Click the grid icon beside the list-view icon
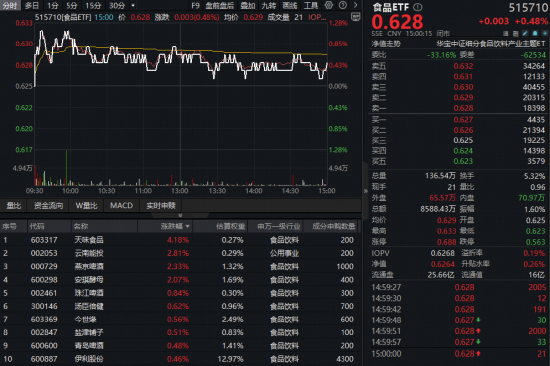This screenshot has height=366, width=550. [515, 33]
